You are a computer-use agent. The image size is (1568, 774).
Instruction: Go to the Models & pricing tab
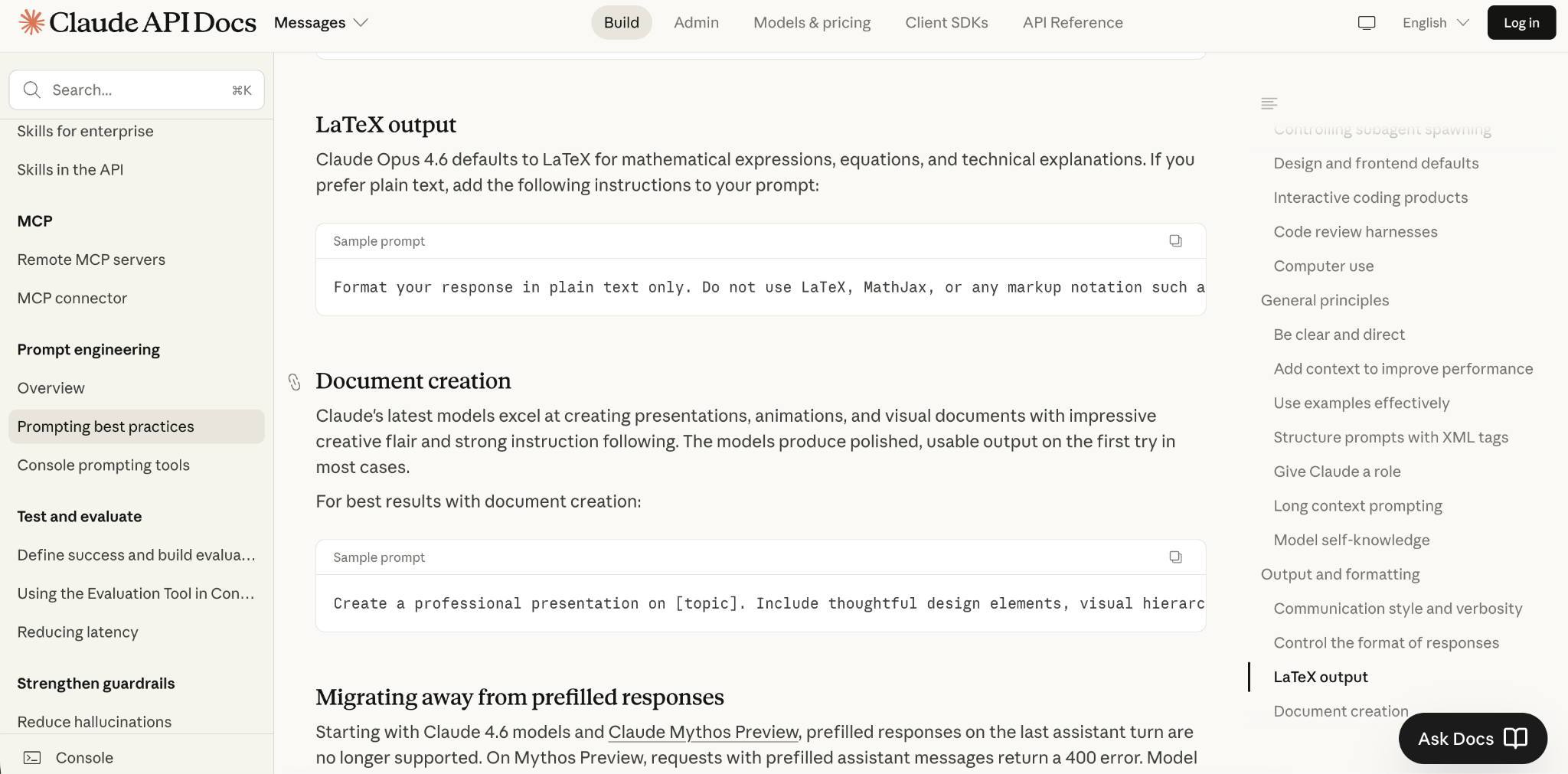812,22
